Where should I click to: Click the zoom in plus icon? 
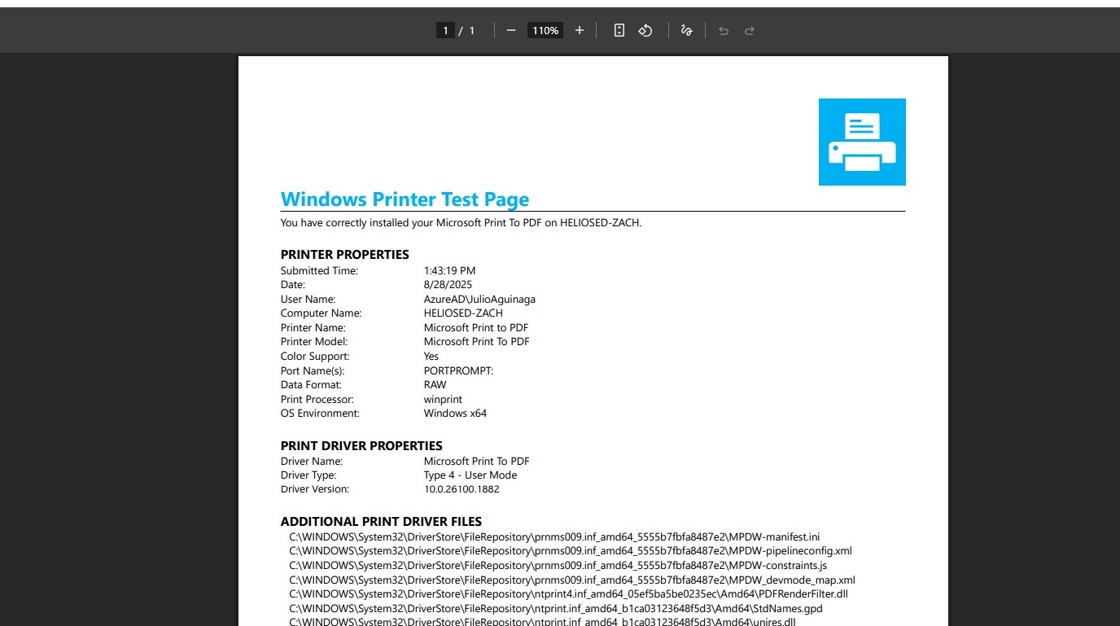(579, 30)
